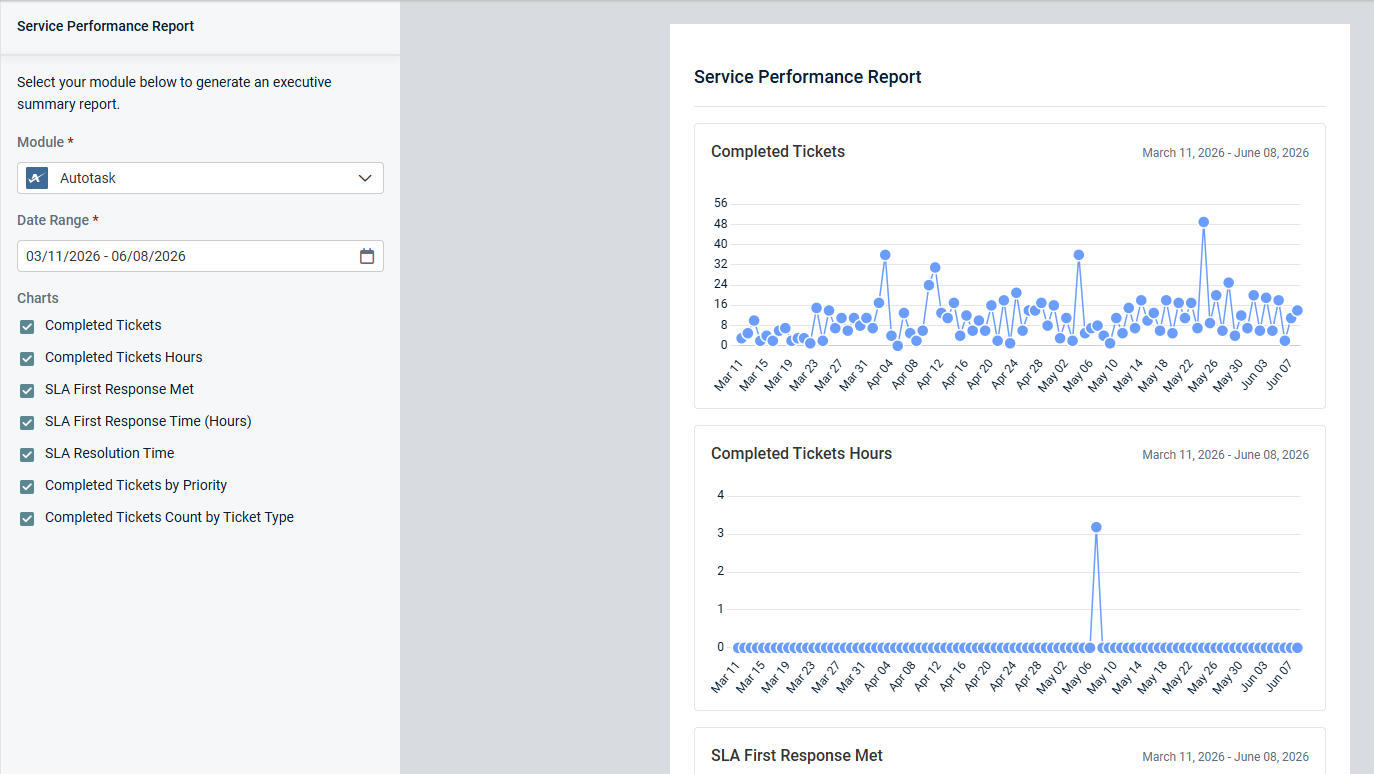Click the Completed Tickets date range label
1374x774 pixels.
(1225, 153)
